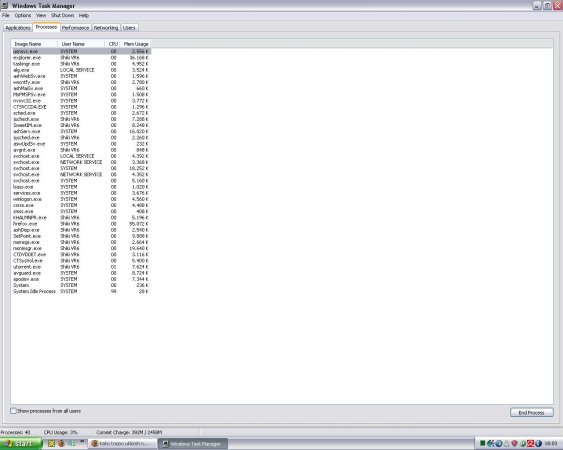
Task: Select the firefox.exe process row
Action: point(81,223)
